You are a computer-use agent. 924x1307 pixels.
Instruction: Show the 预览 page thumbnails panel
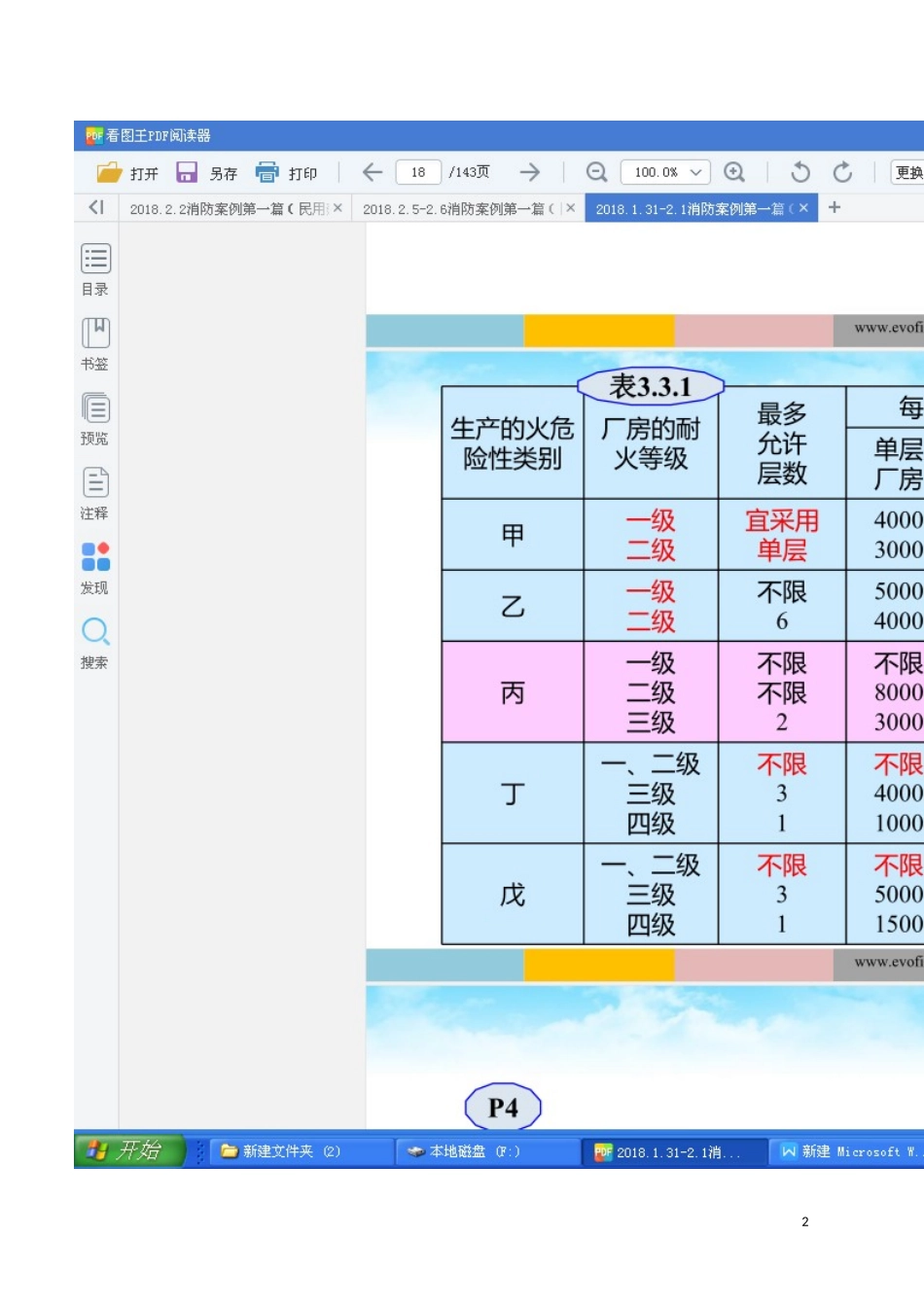tap(95, 419)
